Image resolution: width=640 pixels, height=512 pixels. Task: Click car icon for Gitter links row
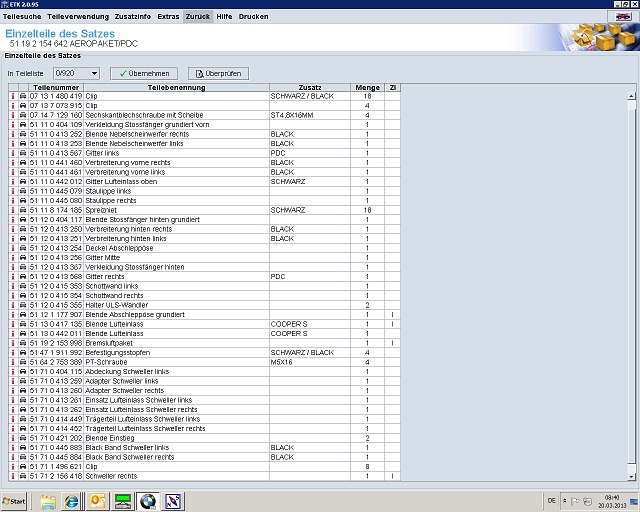23,153
